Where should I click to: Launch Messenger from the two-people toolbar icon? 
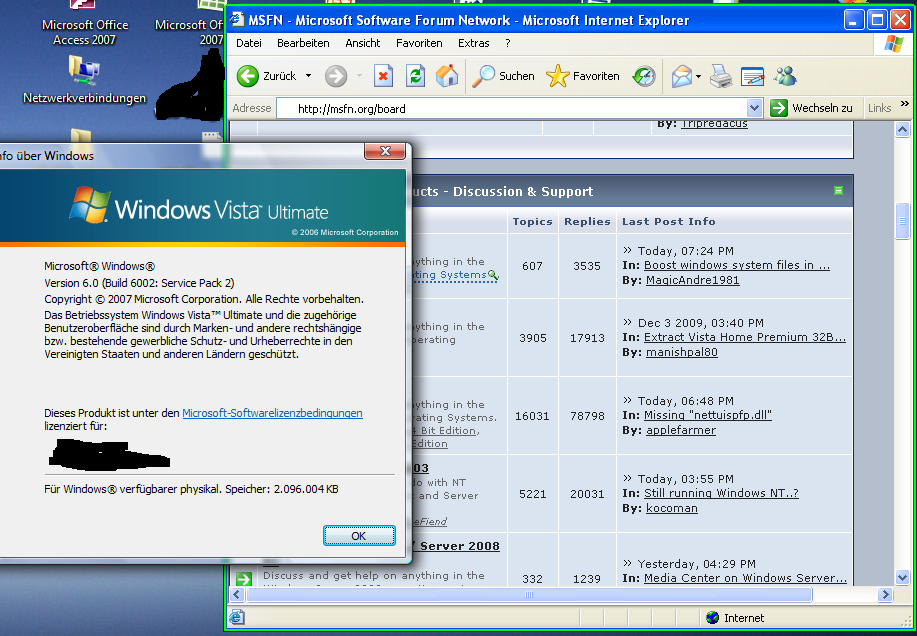coord(785,76)
